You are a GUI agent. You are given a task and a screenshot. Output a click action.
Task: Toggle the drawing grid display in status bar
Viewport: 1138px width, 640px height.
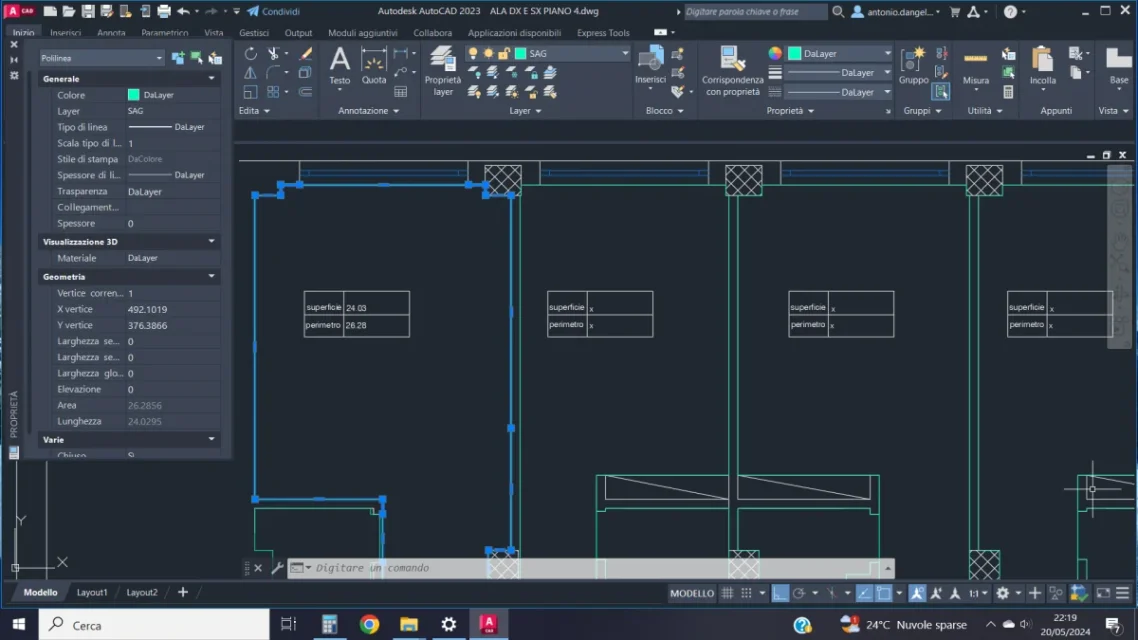tap(727, 593)
